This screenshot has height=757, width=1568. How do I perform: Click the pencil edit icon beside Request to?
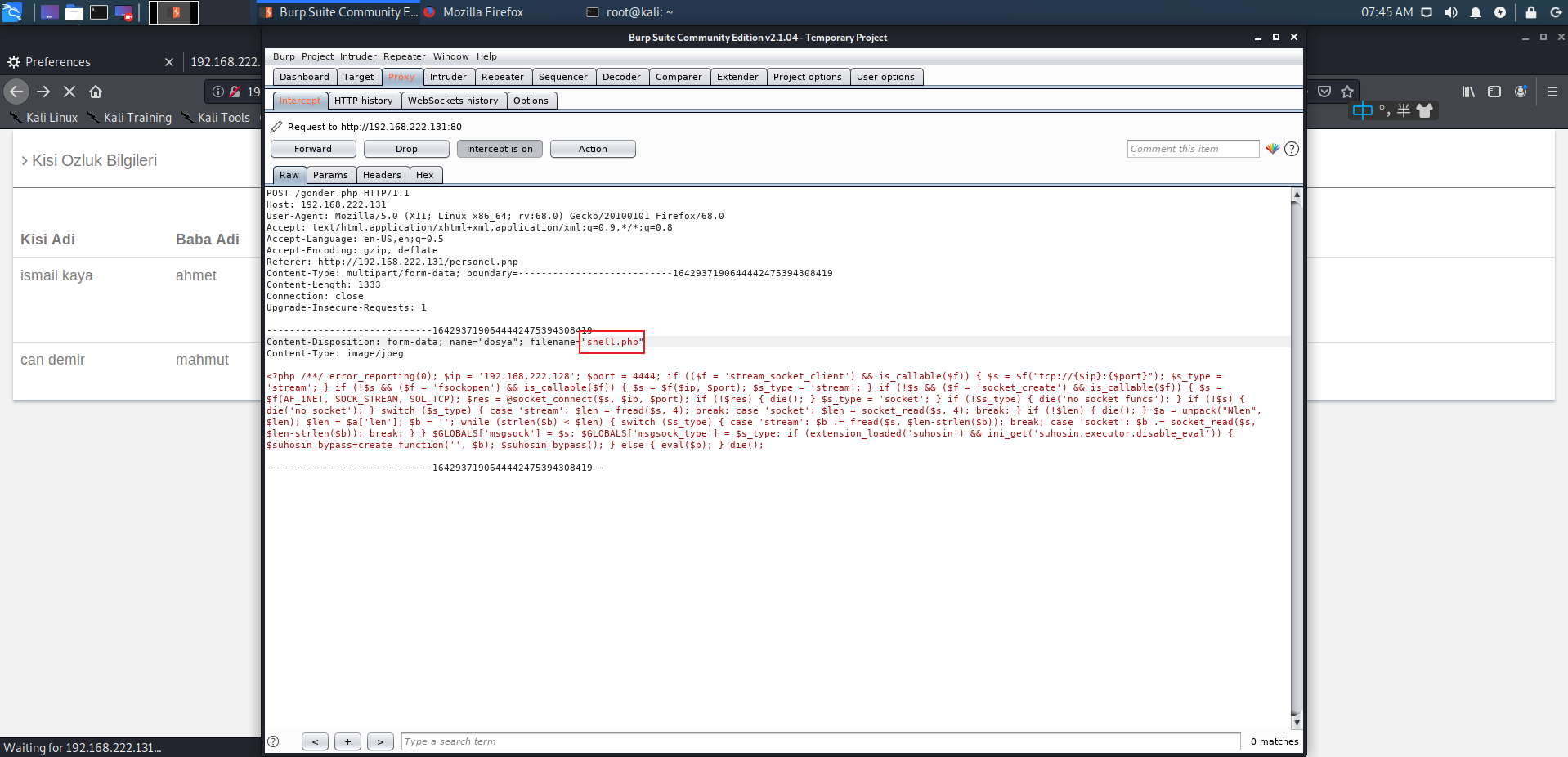pyautogui.click(x=276, y=127)
